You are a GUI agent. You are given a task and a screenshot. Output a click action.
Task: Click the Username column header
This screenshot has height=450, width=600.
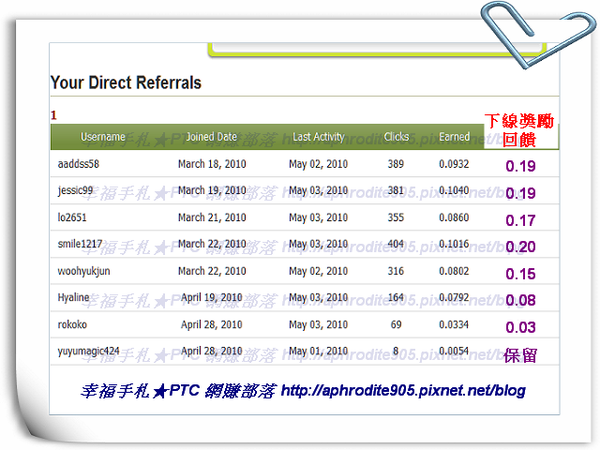coord(103,137)
